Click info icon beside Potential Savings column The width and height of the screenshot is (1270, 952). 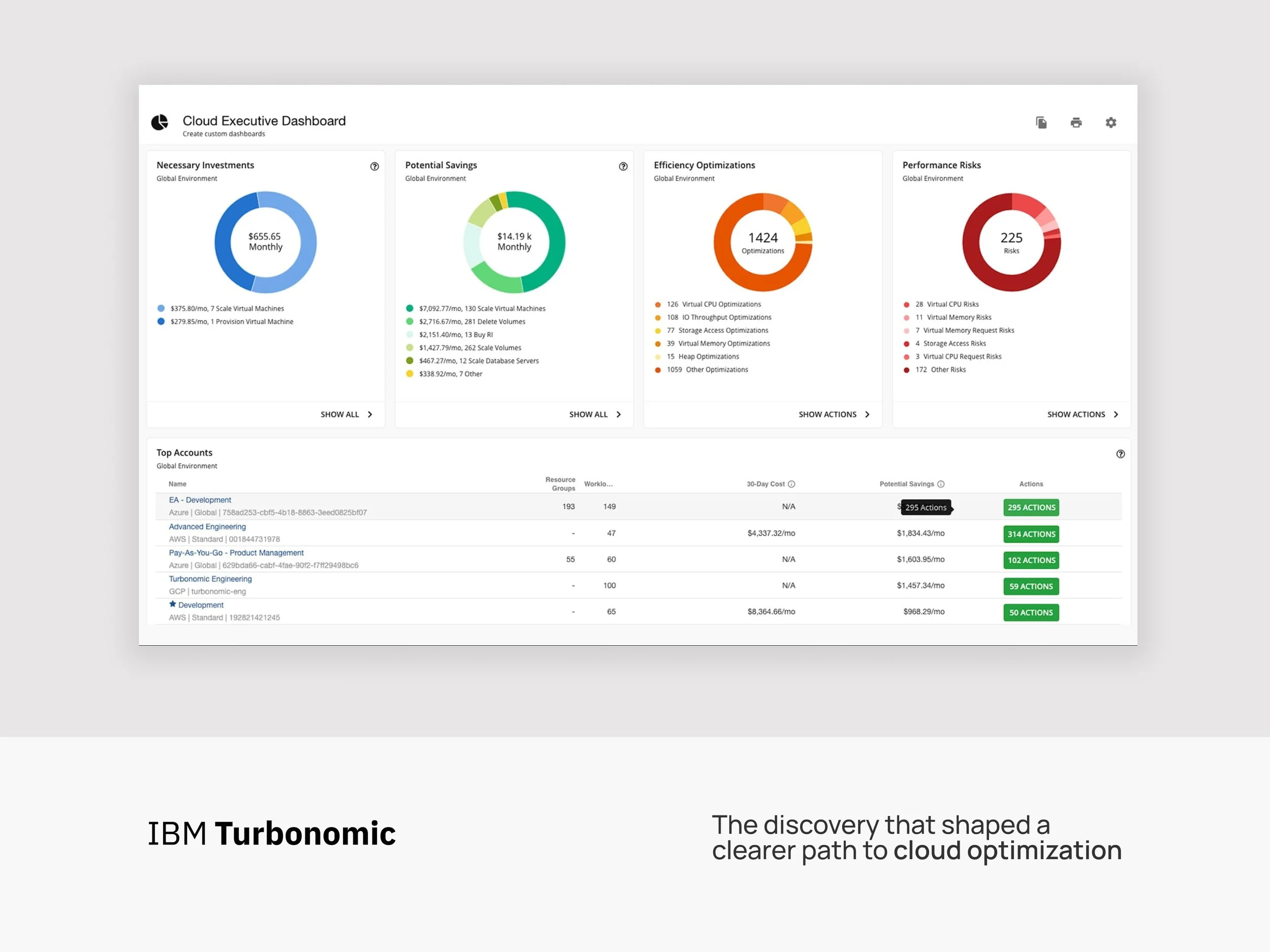(940, 484)
